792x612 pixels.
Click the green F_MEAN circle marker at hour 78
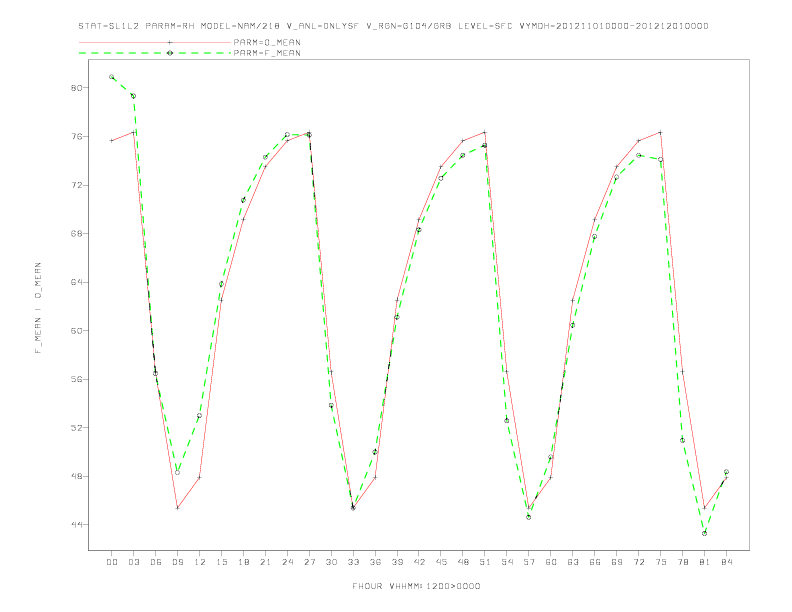click(682, 440)
